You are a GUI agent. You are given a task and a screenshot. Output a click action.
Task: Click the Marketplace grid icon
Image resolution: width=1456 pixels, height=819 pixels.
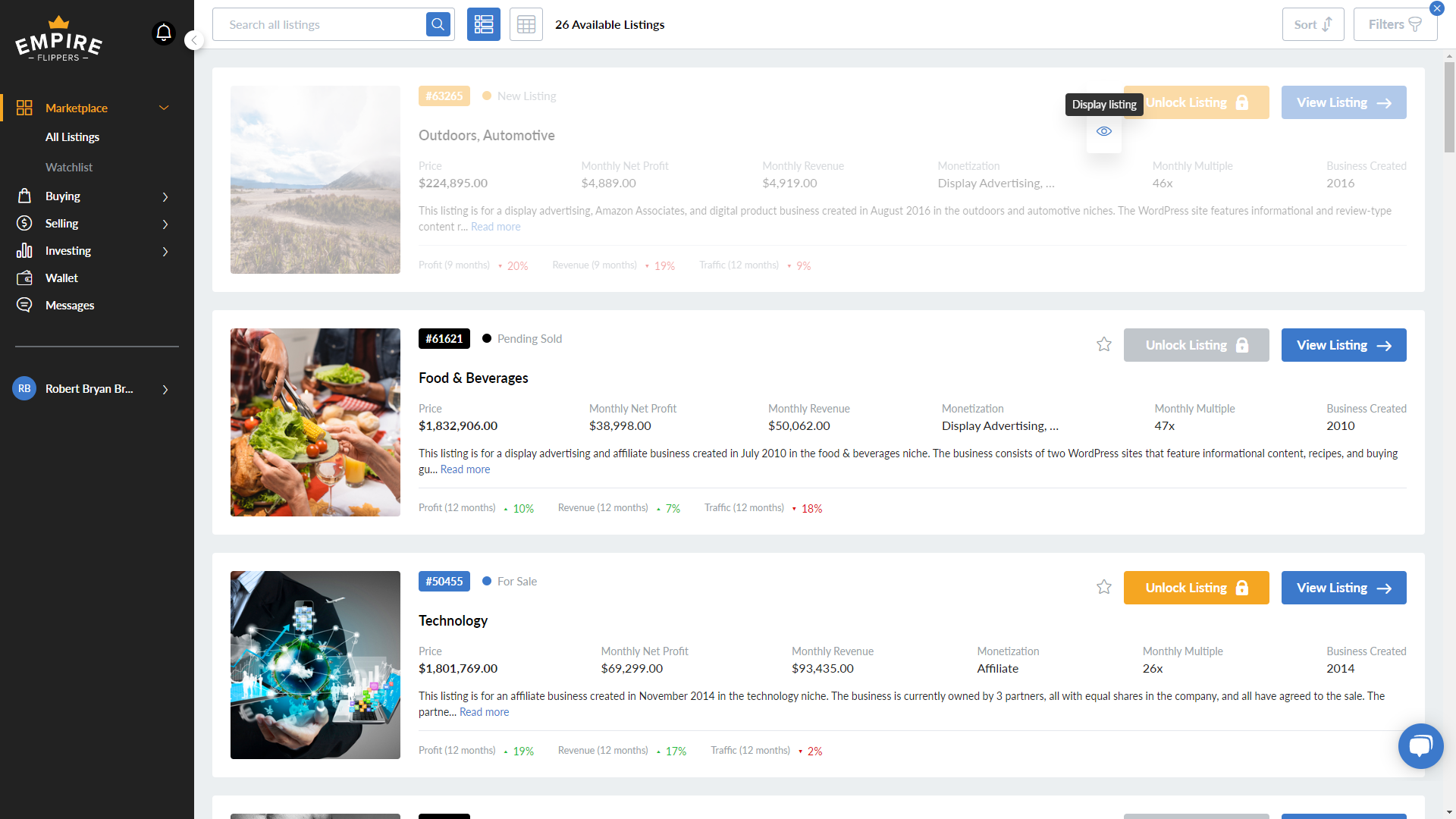click(24, 108)
